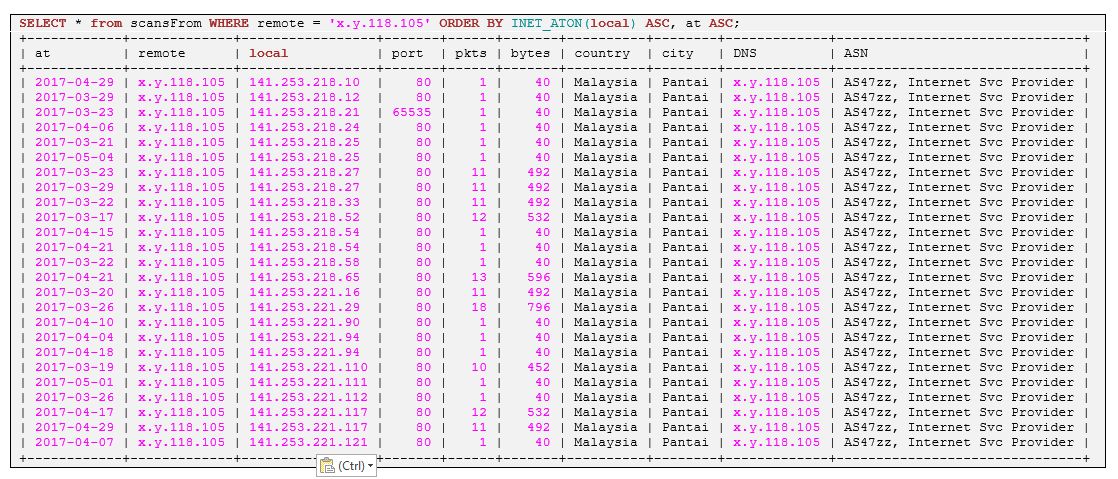Screen dimensions: 1118x479
Task: Click local address 141.253.218.58
Action: 304,262
